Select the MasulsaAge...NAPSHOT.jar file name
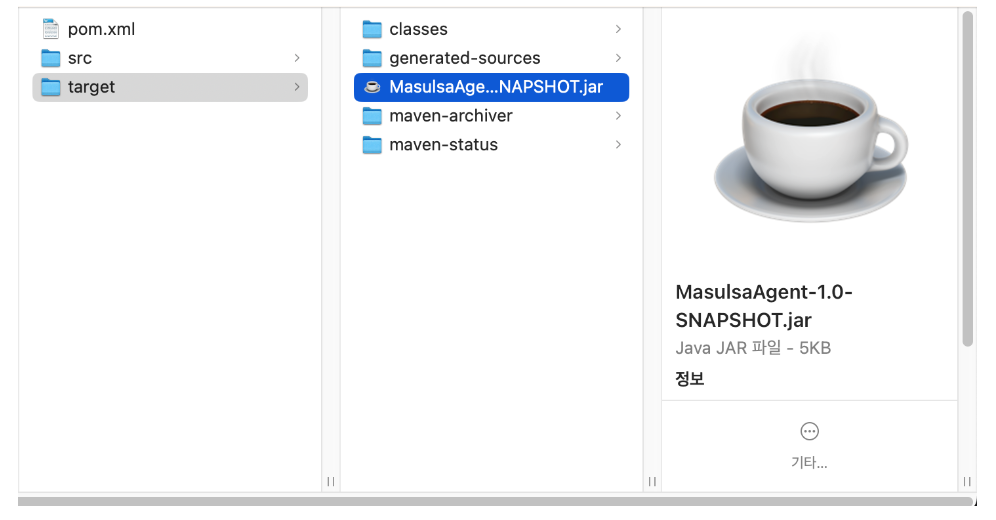Viewport: 996px width, 520px height. coord(496,87)
